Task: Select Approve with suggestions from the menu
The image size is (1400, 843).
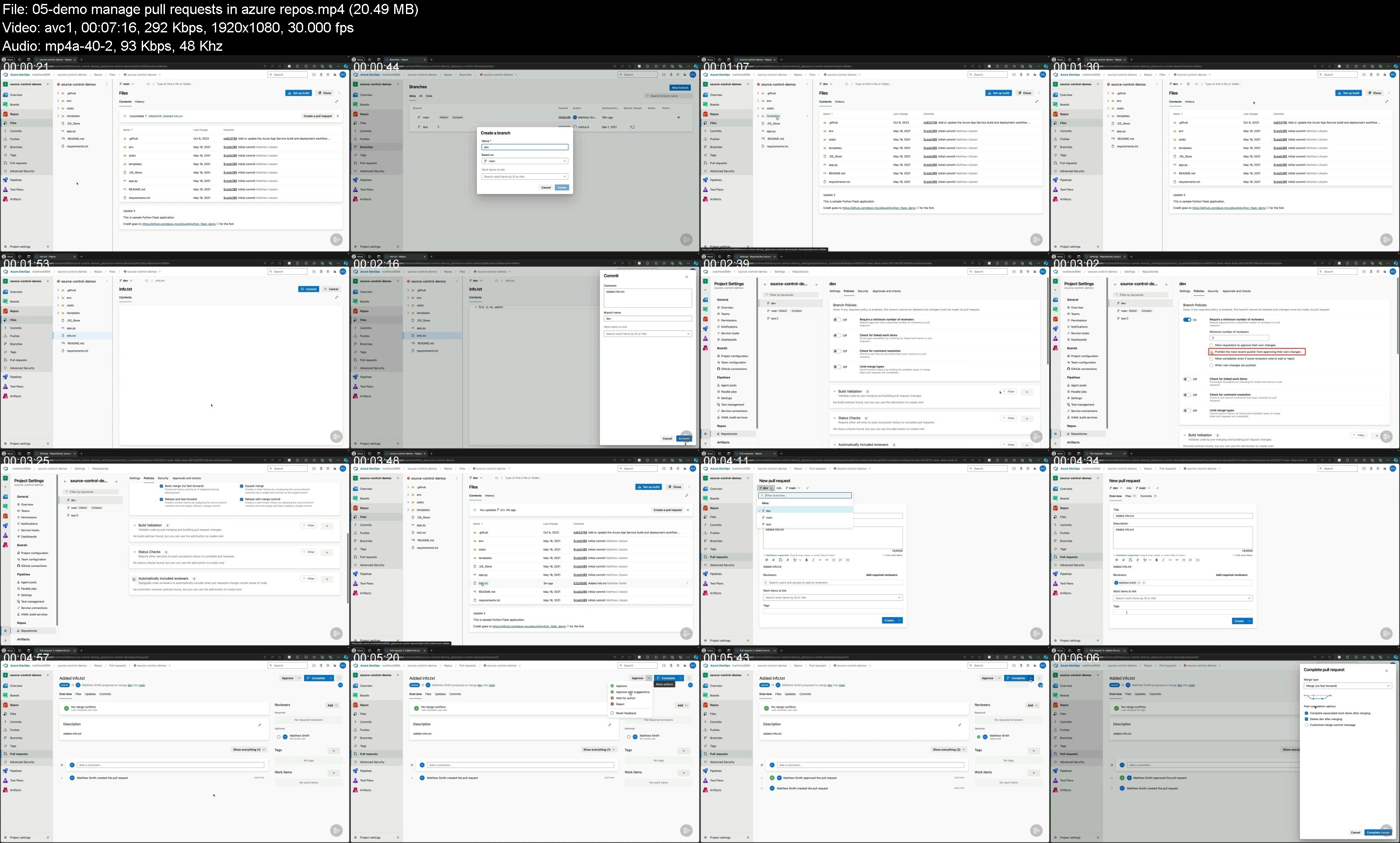Action: [x=633, y=692]
